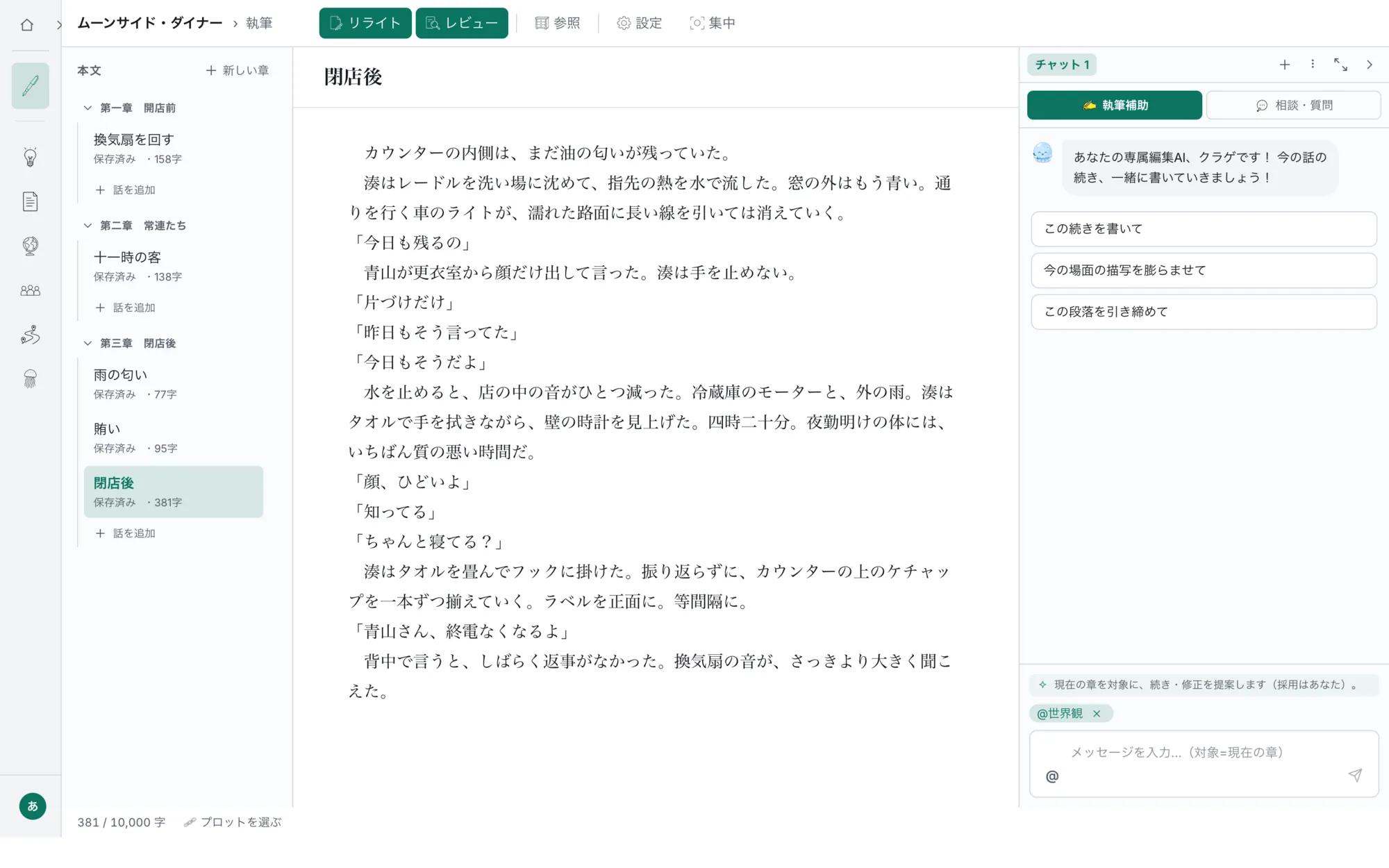This screenshot has height=868, width=1389.
Task: Toggle 集中 focus mode
Action: 712,23
